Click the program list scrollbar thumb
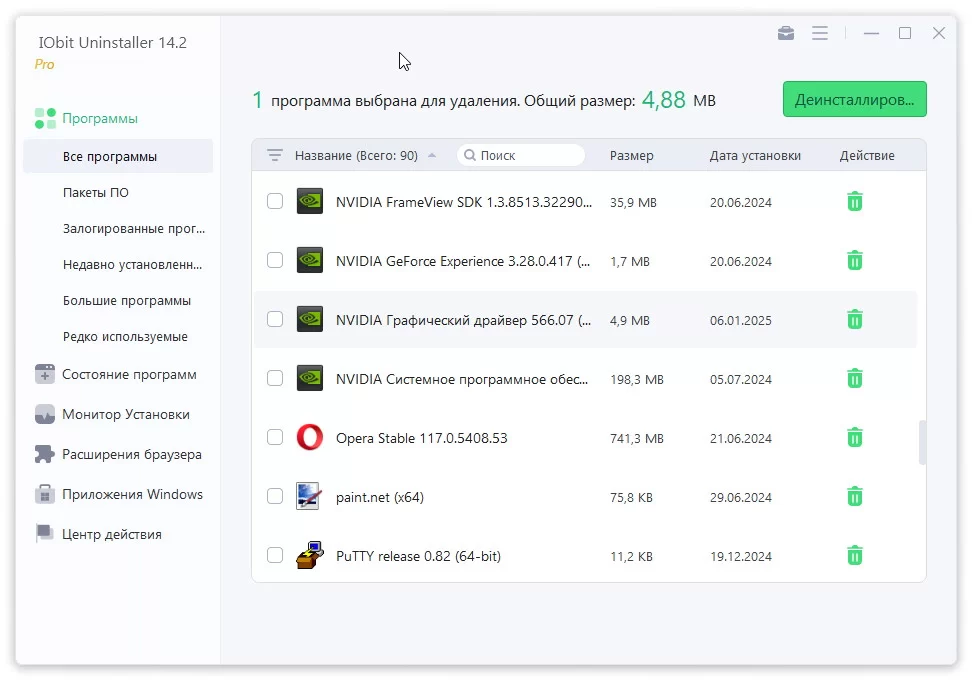The width and height of the screenshot is (972, 680). click(x=922, y=442)
